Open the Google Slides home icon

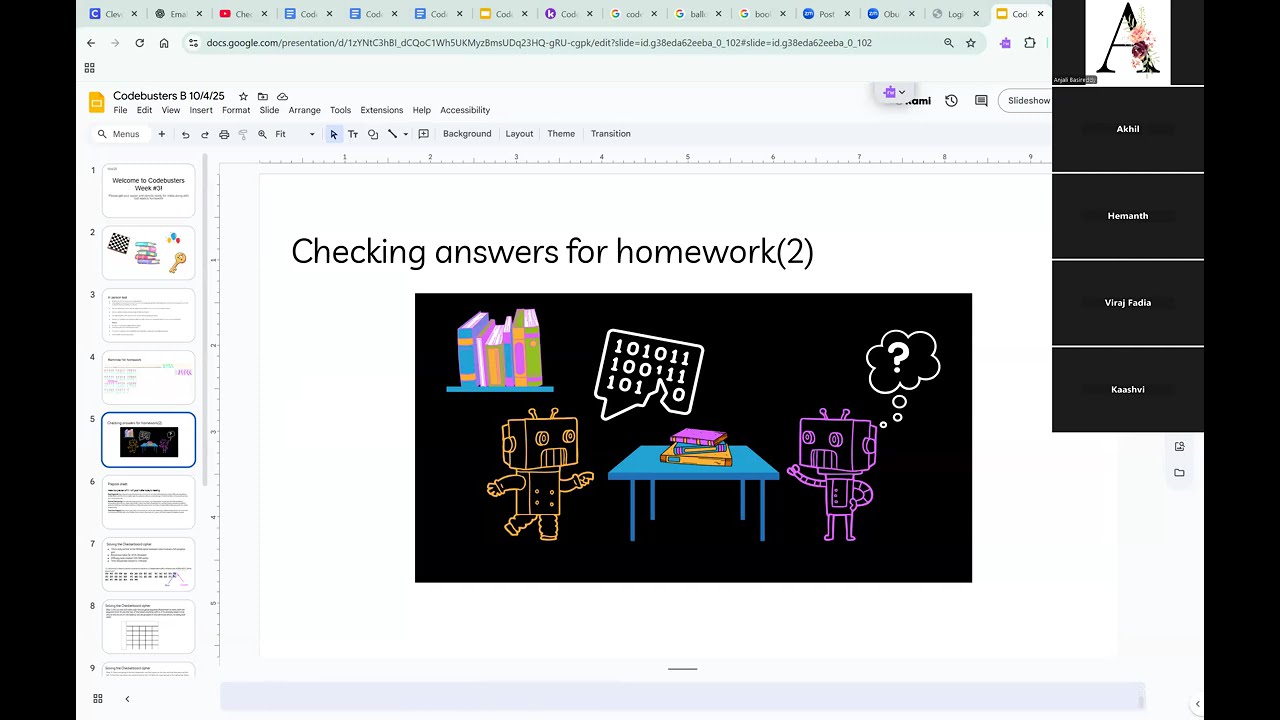(x=96, y=102)
